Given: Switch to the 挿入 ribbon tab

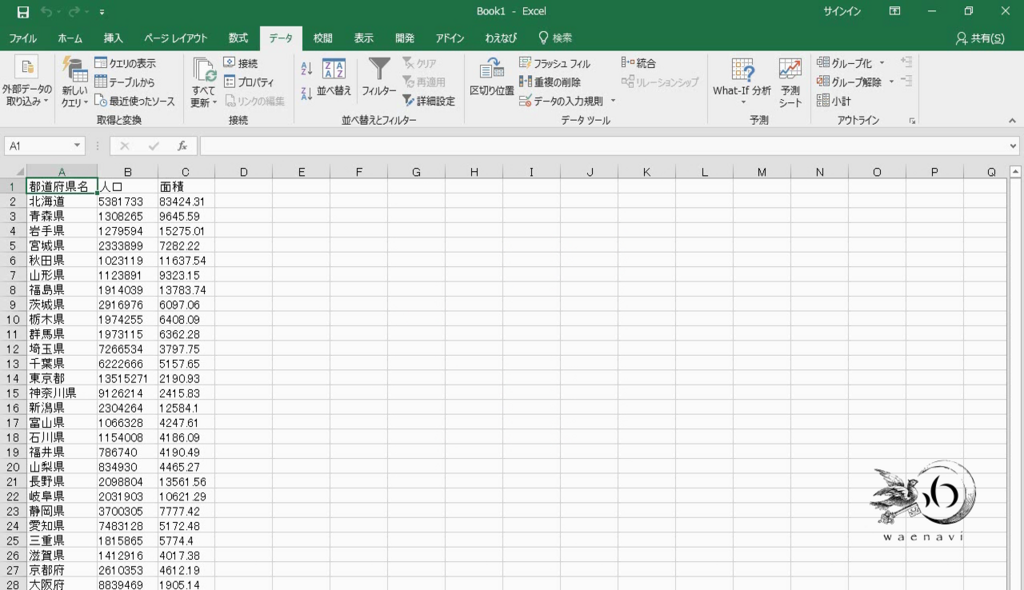Looking at the screenshot, I should [x=113, y=38].
